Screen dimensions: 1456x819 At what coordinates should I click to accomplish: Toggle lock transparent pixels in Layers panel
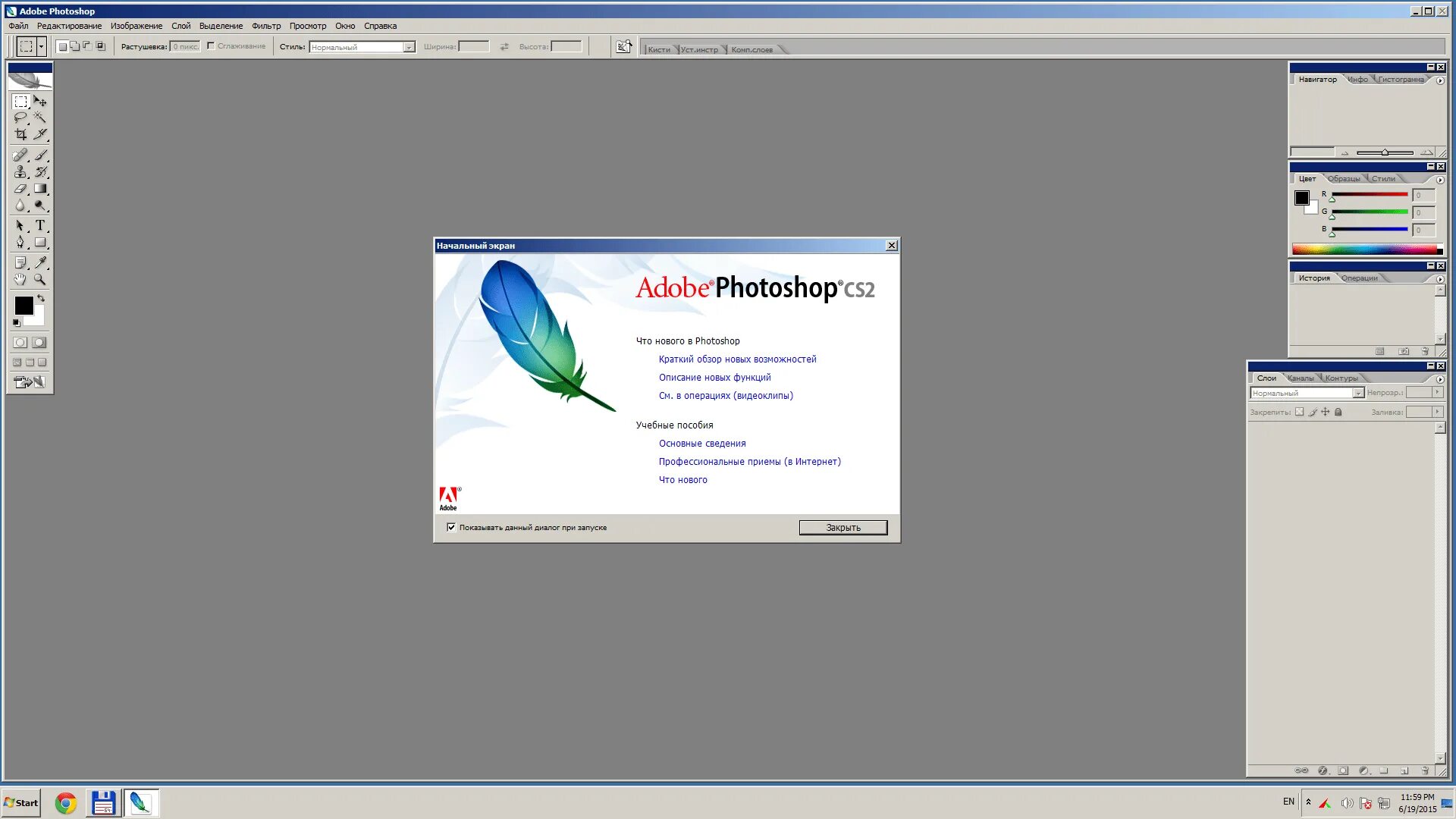1299,412
